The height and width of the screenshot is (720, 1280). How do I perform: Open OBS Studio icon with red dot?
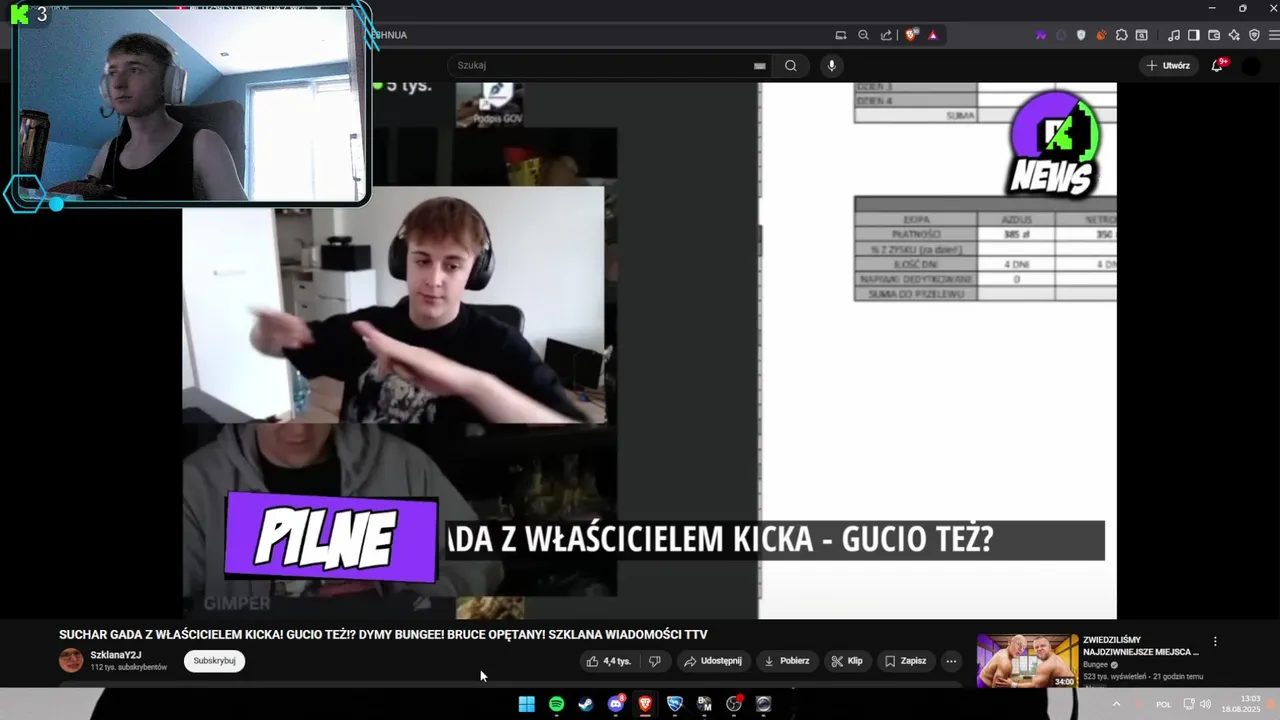pos(734,704)
